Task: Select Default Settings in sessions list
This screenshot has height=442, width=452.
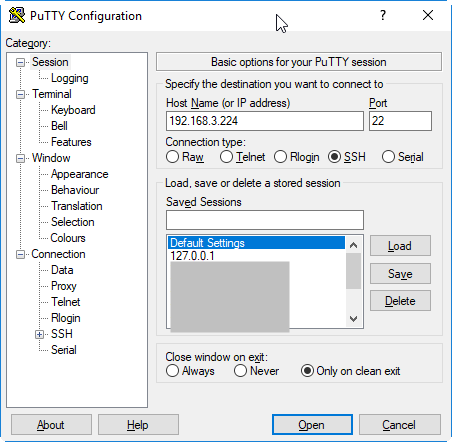Action: coord(256,243)
